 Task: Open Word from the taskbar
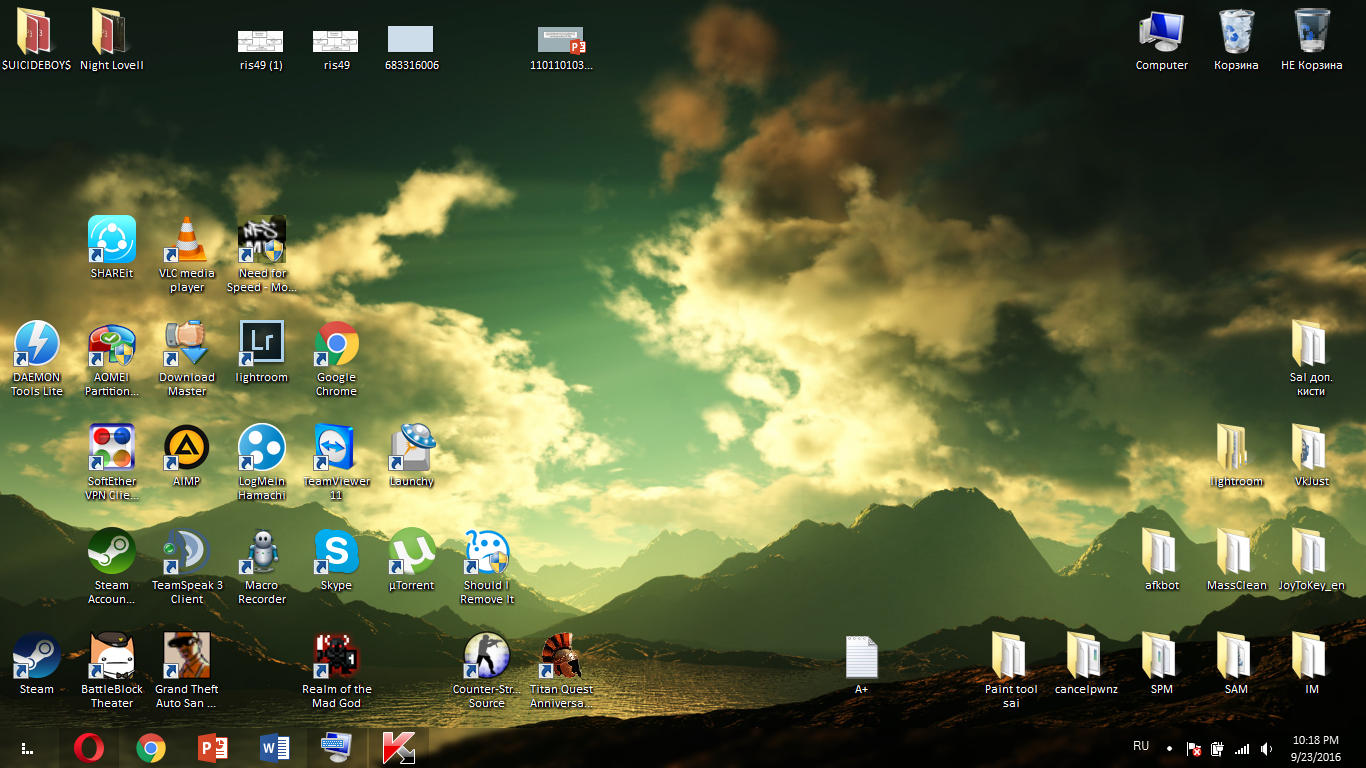[x=274, y=748]
